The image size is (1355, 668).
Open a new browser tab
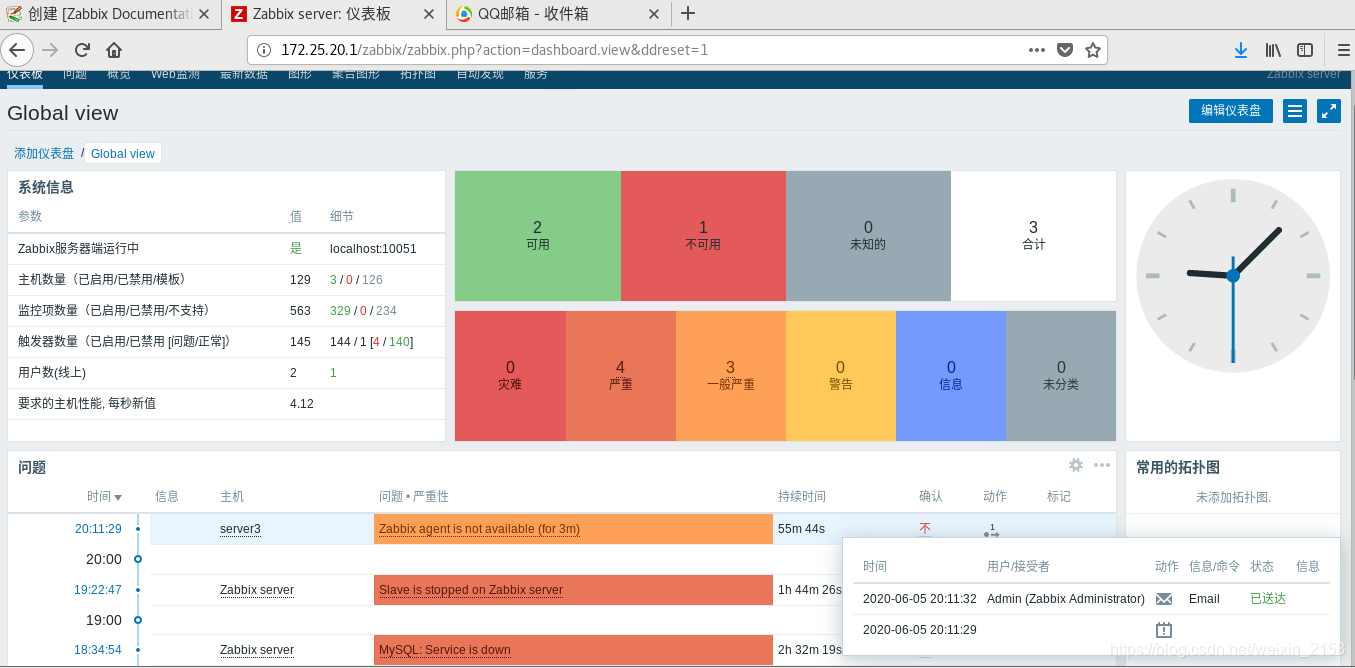[x=688, y=14]
